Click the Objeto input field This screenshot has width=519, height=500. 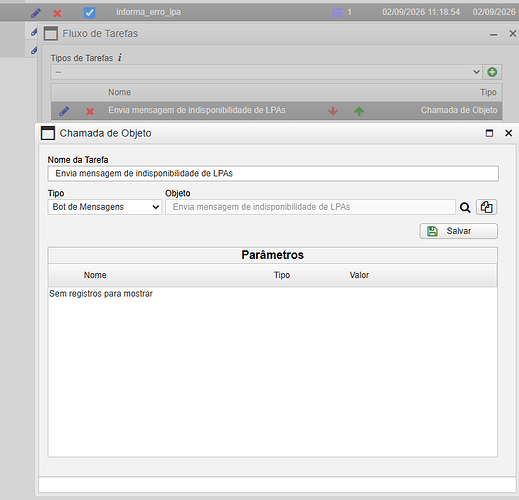coord(310,207)
